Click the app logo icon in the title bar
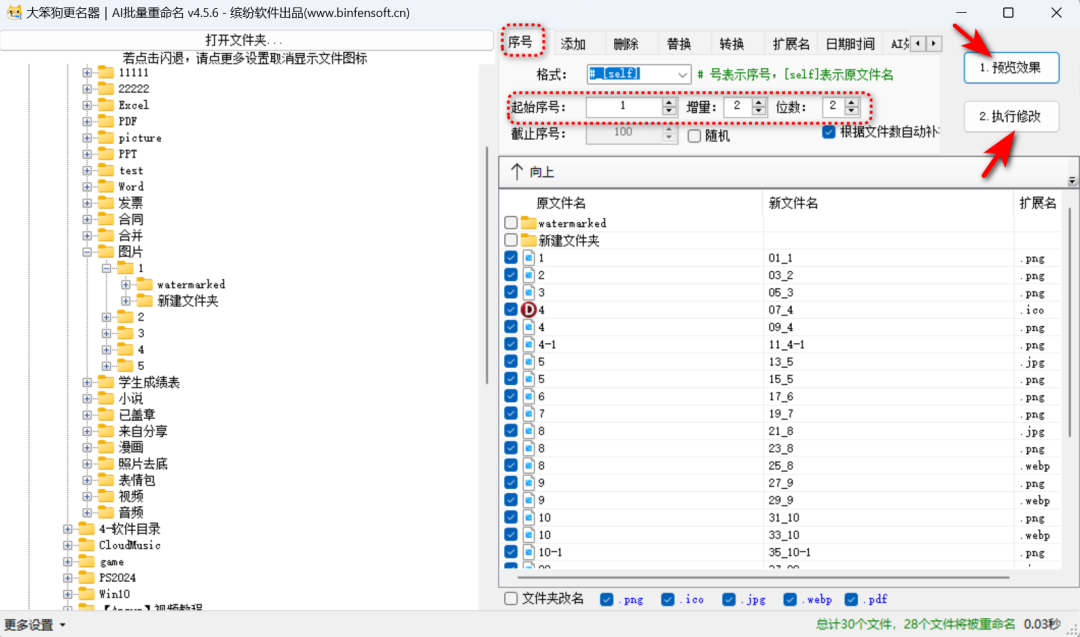The width and height of the screenshot is (1080, 637). (14, 12)
